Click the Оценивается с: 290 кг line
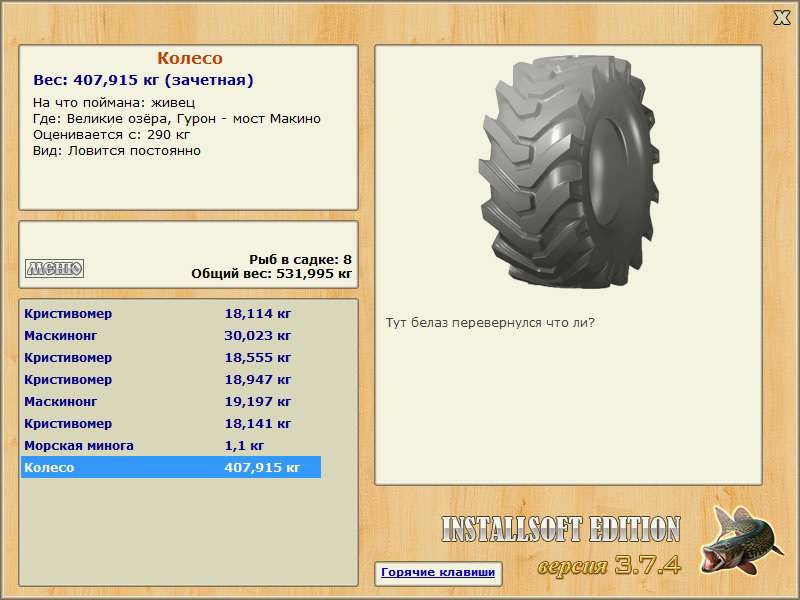Viewport: 800px width, 600px height. click(111, 135)
